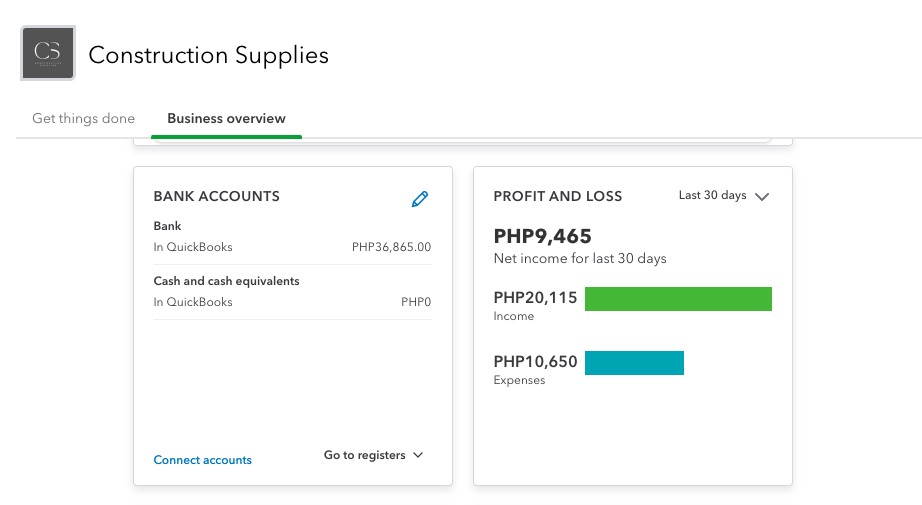Image resolution: width=922 pixels, height=505 pixels.
Task: Select the Business overview tab
Action: click(x=226, y=118)
